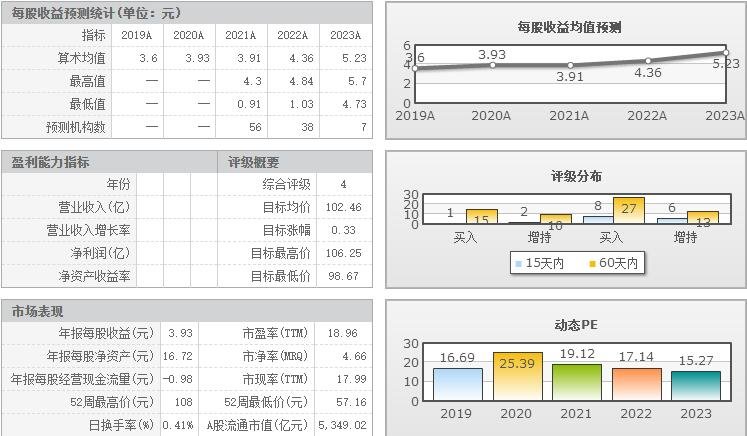
Task: Click the 2020A point on EPS line chart
Action: coord(493,65)
